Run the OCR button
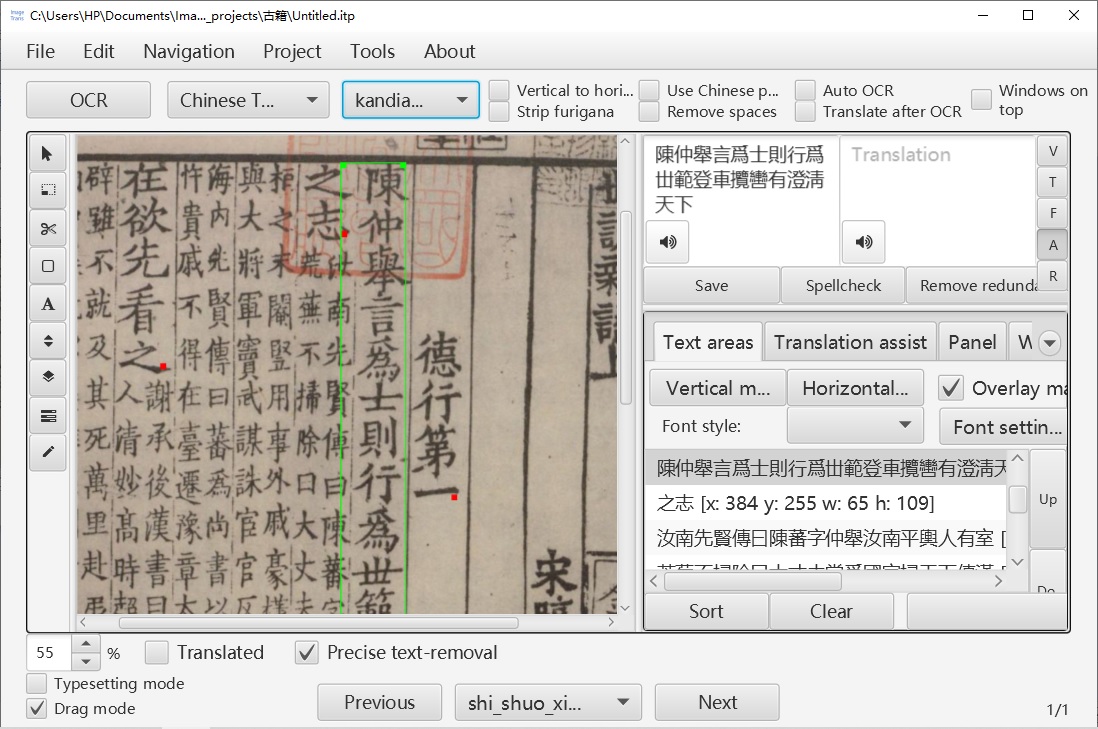 click(x=88, y=100)
